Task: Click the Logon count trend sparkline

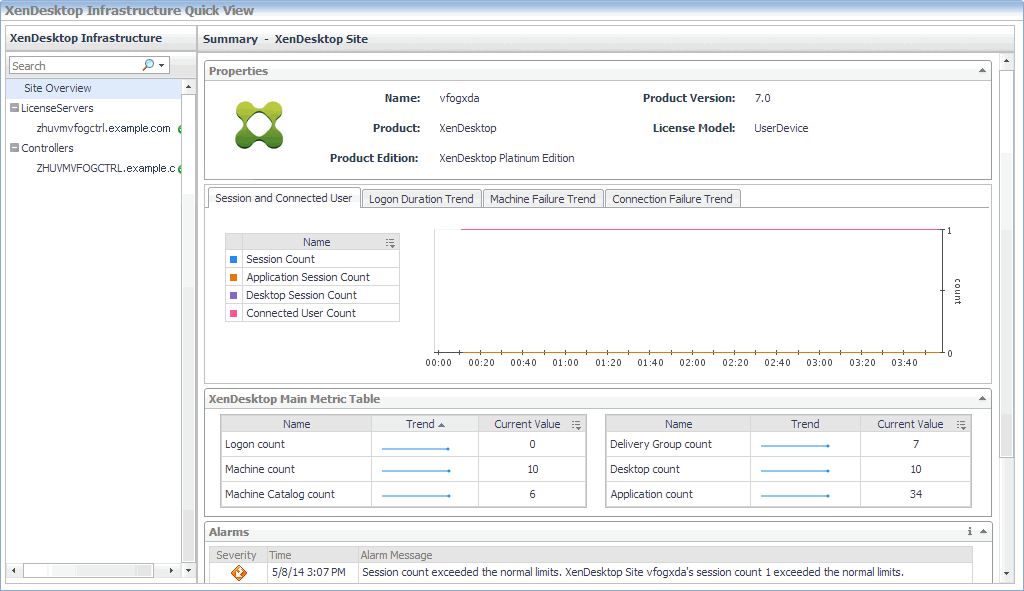Action: (x=415, y=449)
